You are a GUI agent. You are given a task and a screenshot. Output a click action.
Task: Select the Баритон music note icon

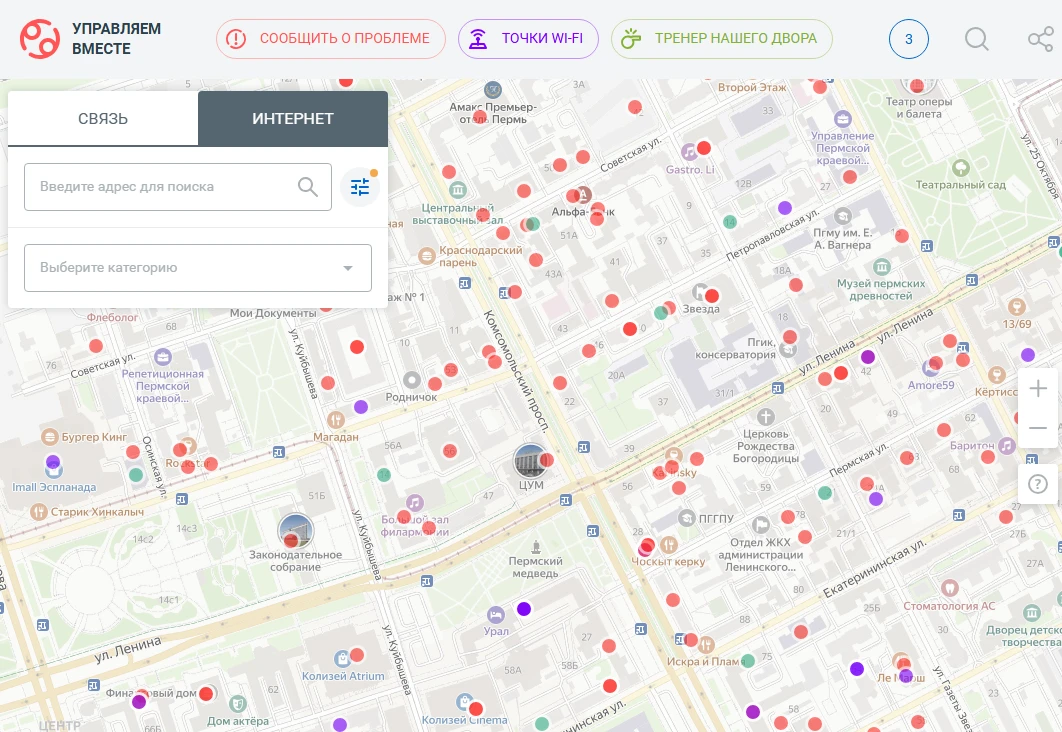point(1007,445)
